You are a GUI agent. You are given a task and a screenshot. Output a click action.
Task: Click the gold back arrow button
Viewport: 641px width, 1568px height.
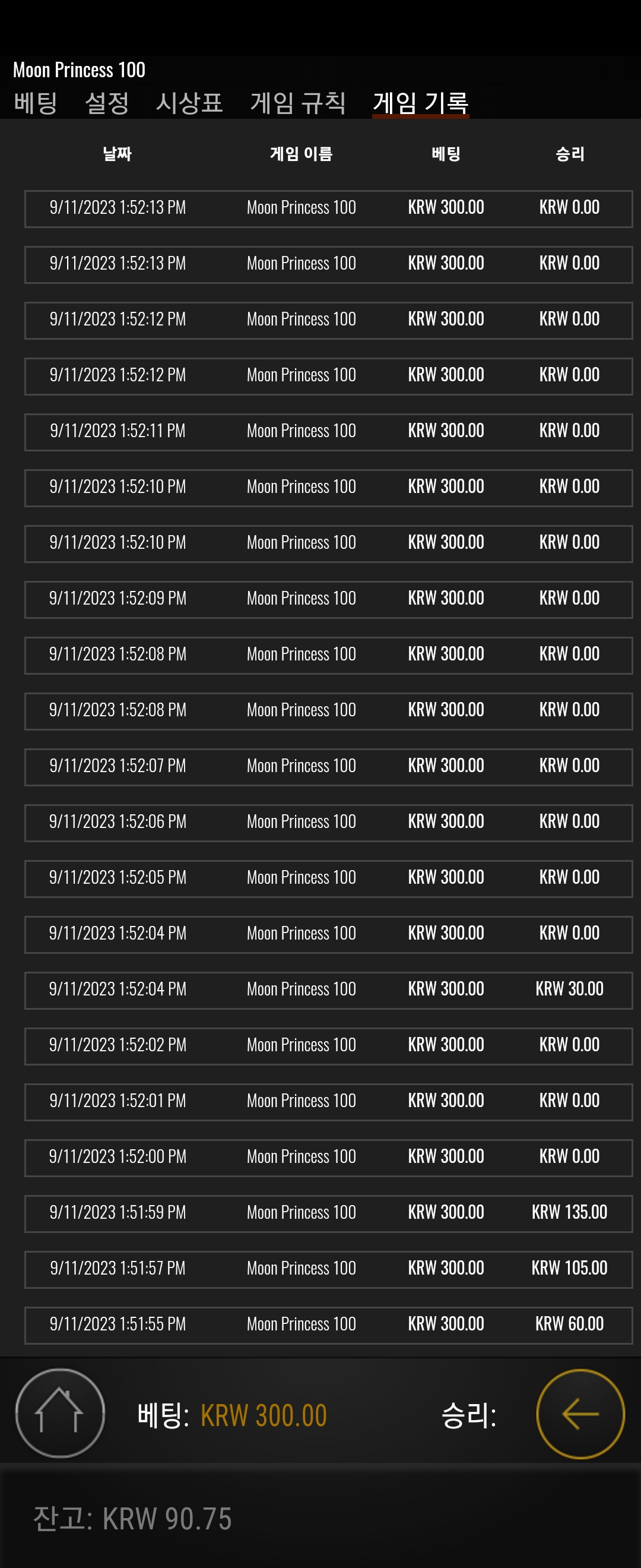580,1414
